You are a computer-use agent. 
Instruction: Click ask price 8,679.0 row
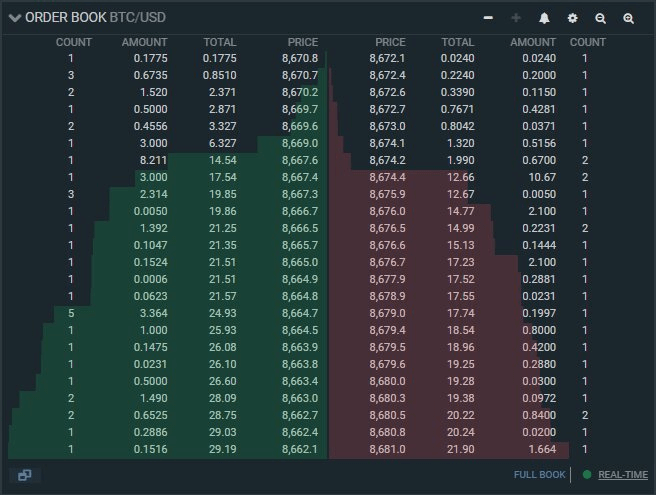coord(387,315)
